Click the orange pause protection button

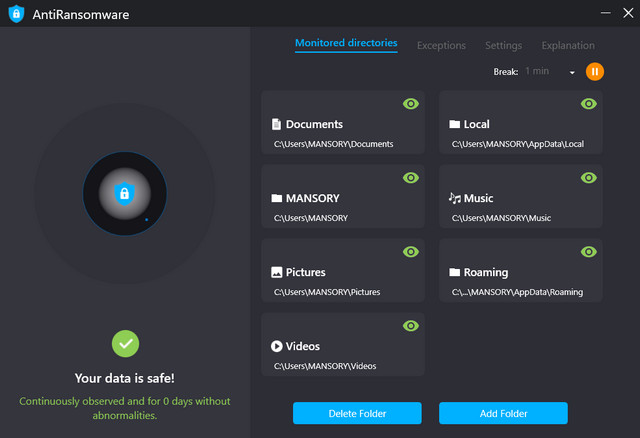[x=594, y=71]
